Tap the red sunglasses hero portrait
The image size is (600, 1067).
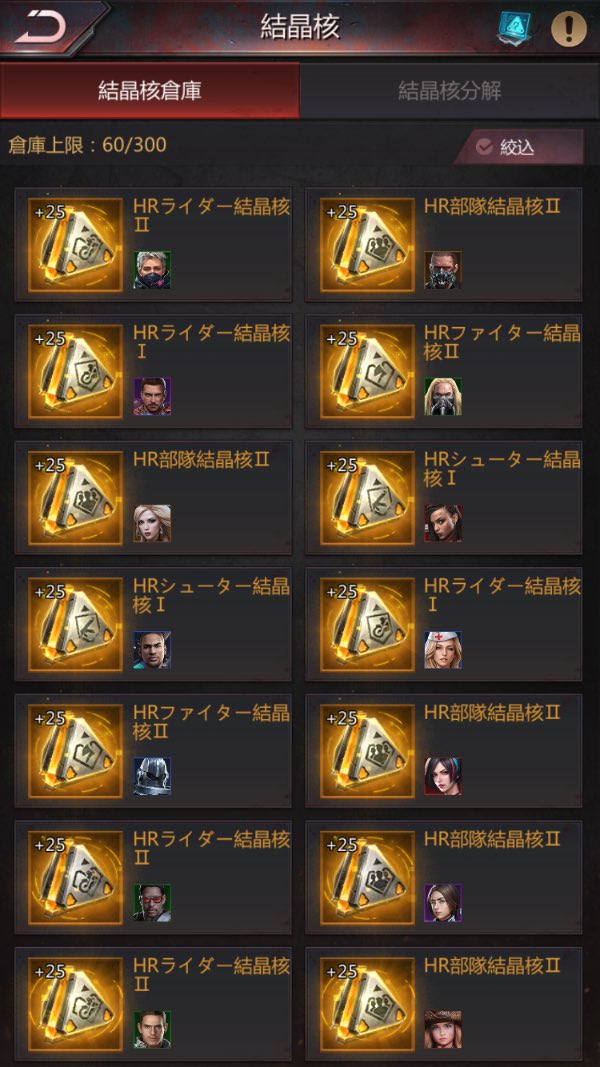(x=152, y=902)
